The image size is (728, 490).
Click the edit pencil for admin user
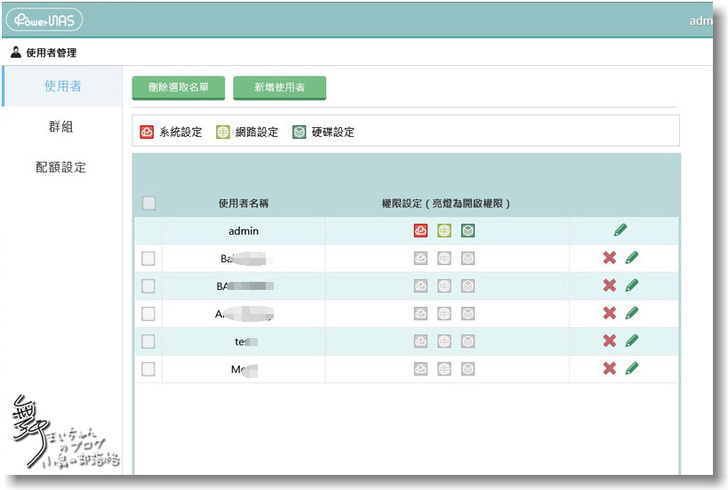pyautogui.click(x=620, y=230)
